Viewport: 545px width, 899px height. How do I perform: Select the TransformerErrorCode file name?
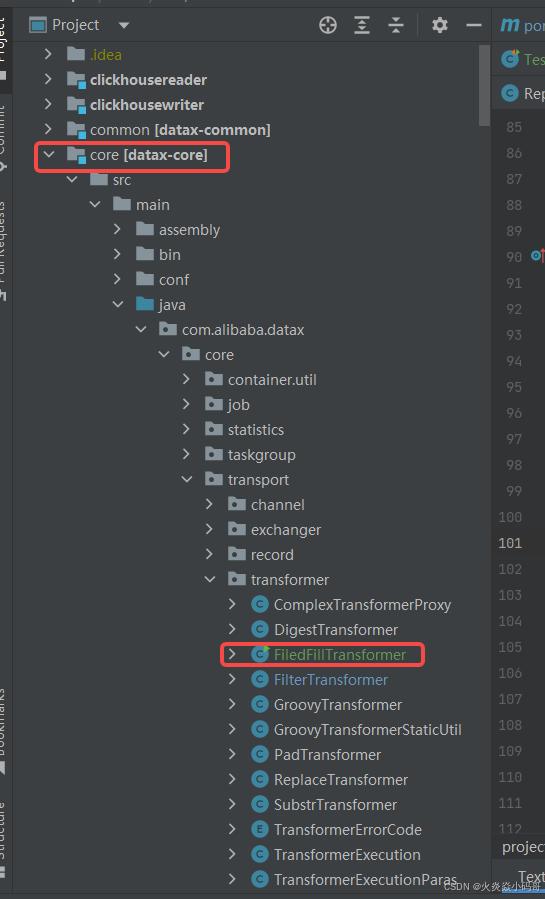click(348, 830)
